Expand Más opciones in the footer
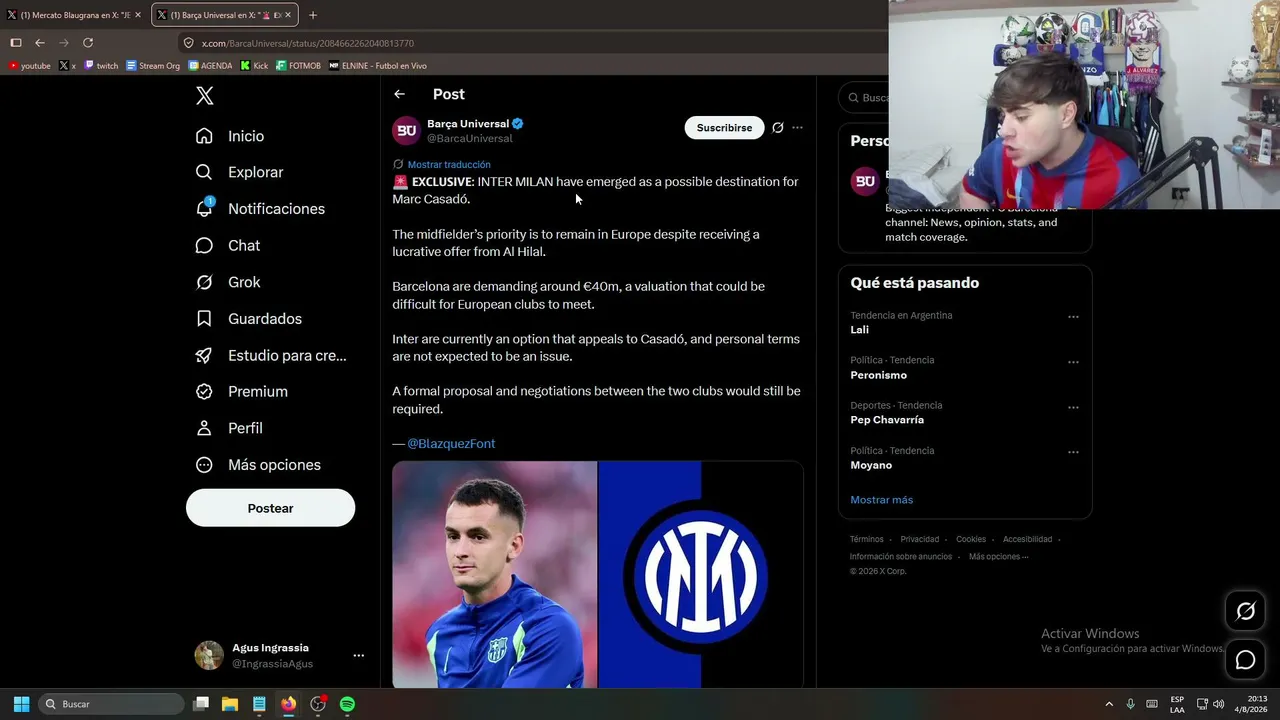The image size is (1280, 720). point(998,557)
